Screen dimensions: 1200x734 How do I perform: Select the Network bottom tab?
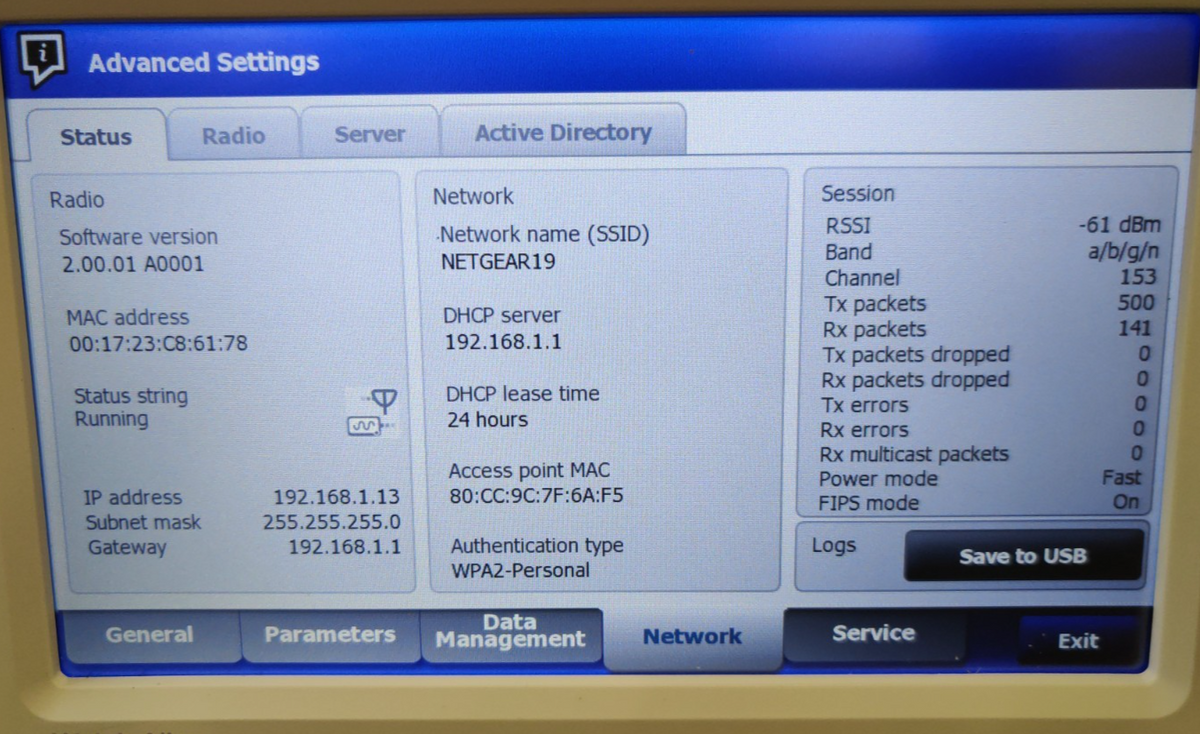pos(692,637)
